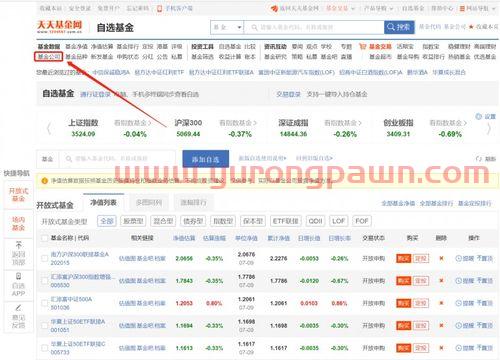Tick the select-all checkbox in table header
This screenshot has width=500, height=360.
tap(44, 238)
